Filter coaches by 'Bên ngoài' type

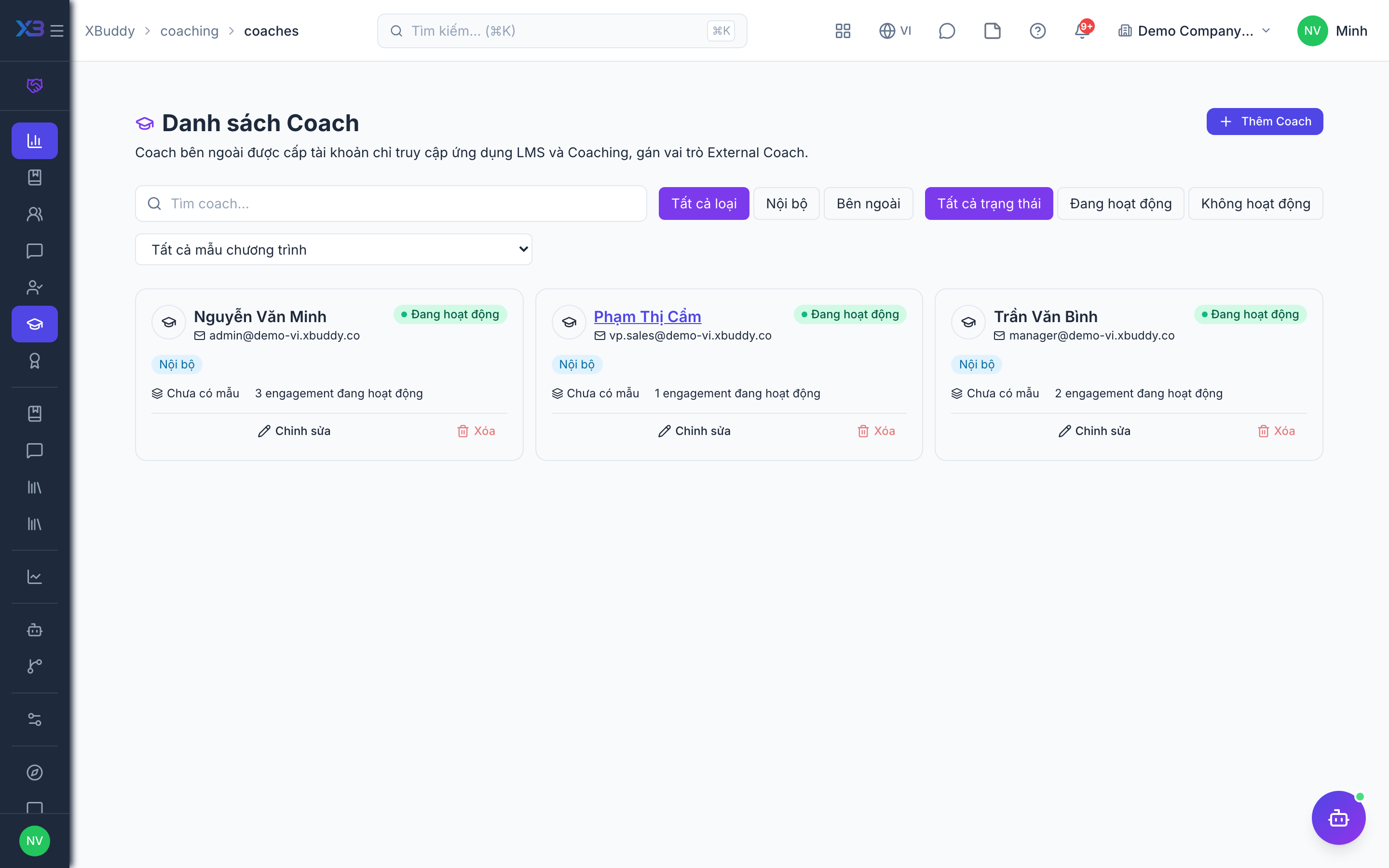coord(868,203)
